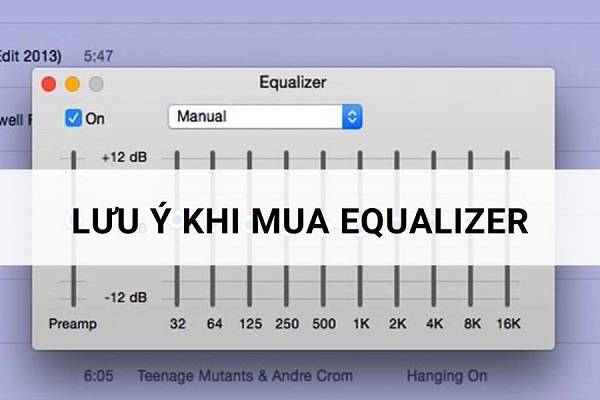Screen dimensions: 600x400
Task: Click the Equalizer window title
Action: click(293, 82)
